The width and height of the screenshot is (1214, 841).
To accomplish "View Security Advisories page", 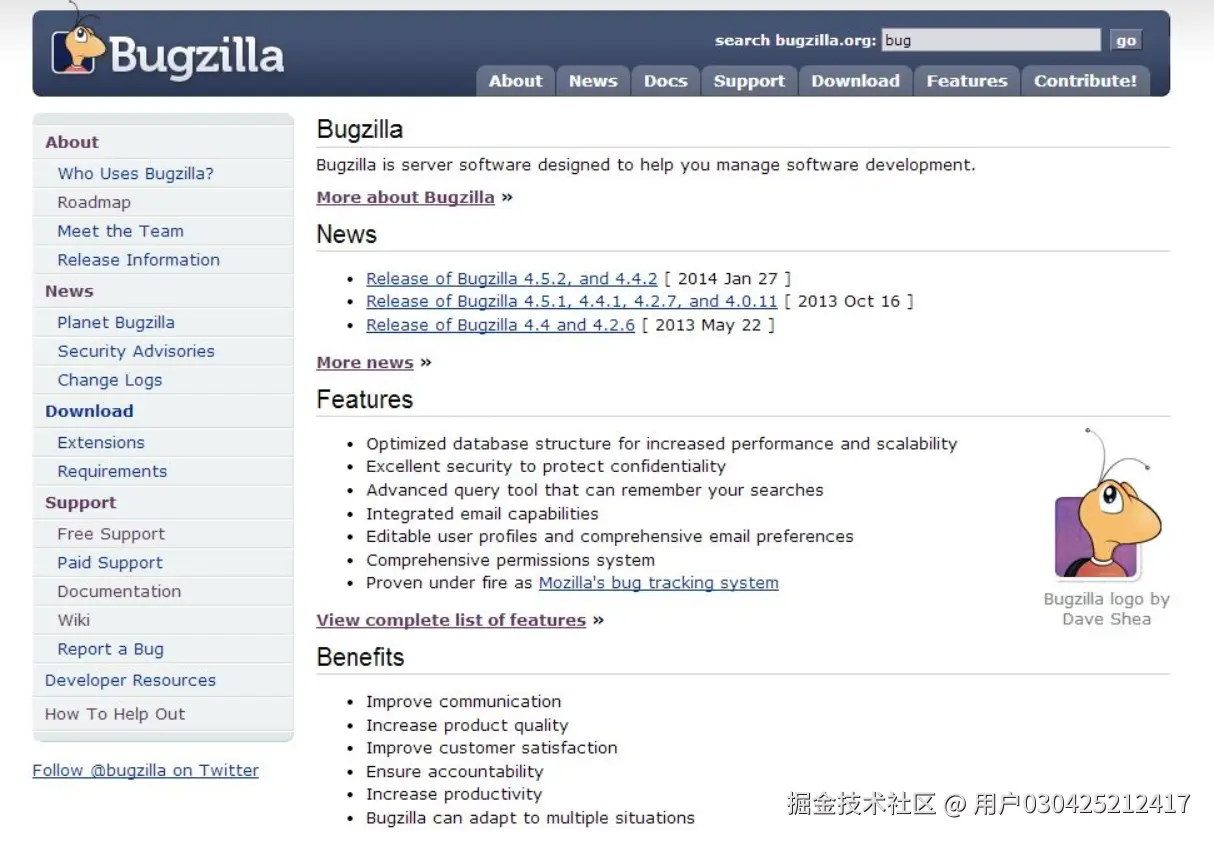I will click(x=136, y=351).
